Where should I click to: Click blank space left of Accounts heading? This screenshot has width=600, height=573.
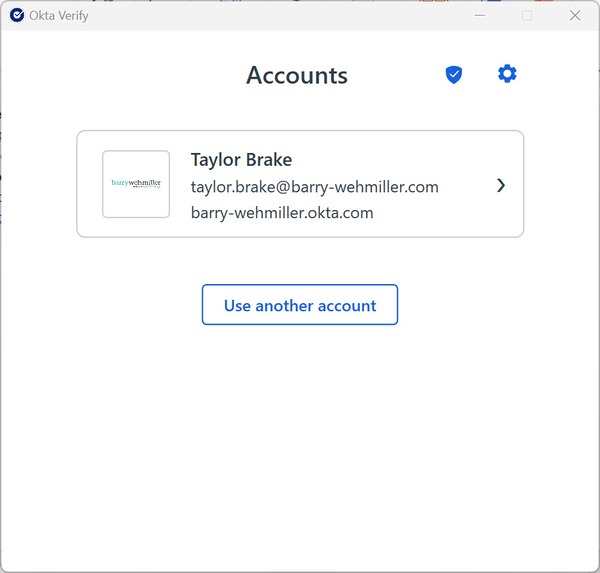pos(130,76)
